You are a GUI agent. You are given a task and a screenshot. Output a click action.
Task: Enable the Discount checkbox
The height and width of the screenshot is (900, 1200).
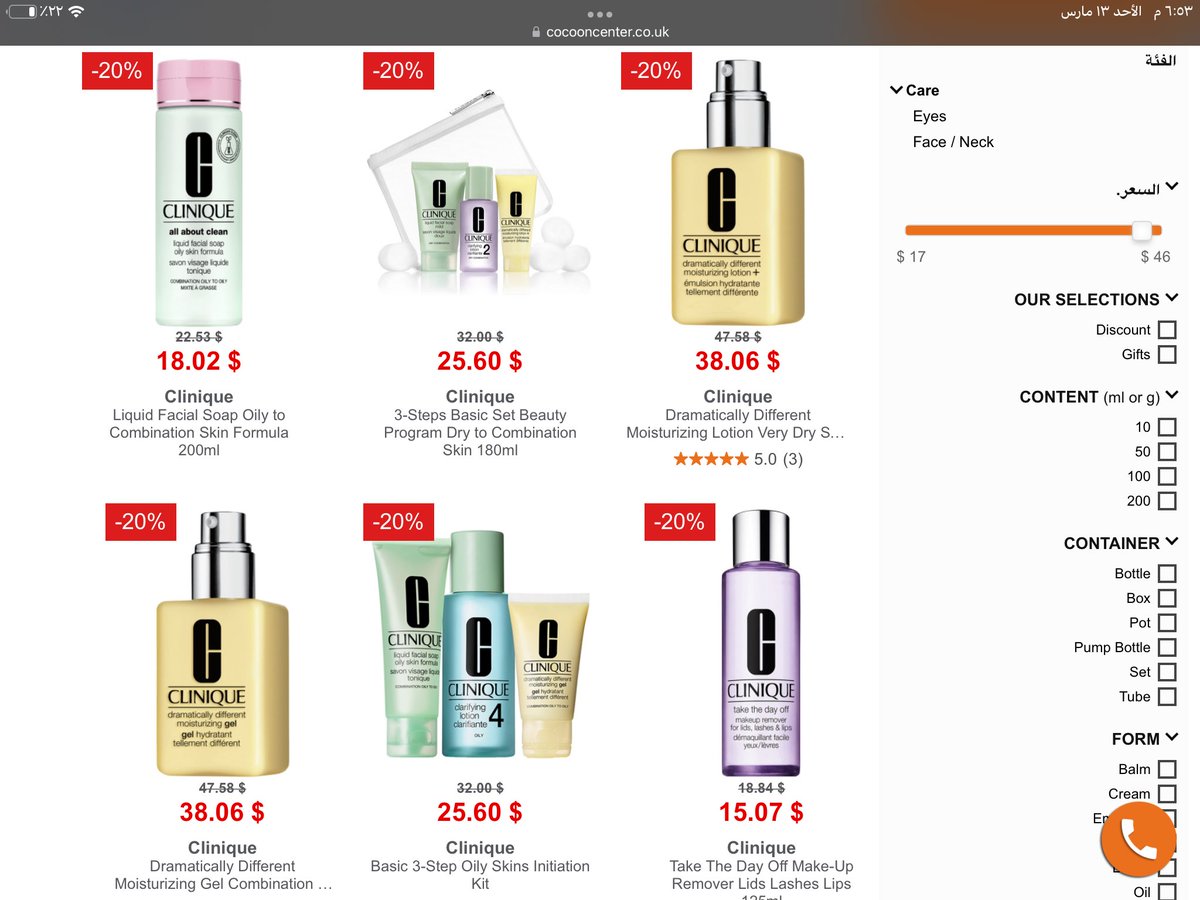pyautogui.click(x=1166, y=330)
